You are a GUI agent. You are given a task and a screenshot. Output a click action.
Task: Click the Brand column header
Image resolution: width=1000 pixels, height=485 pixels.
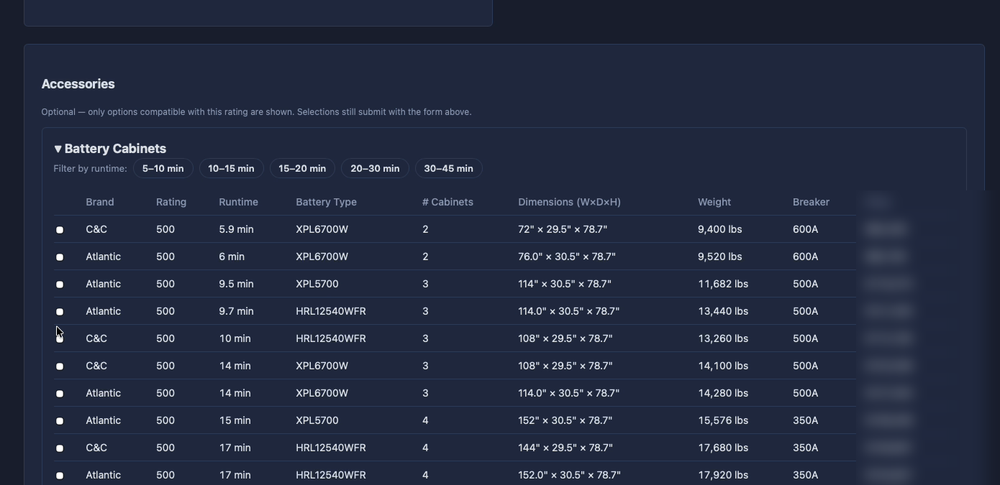coord(99,202)
